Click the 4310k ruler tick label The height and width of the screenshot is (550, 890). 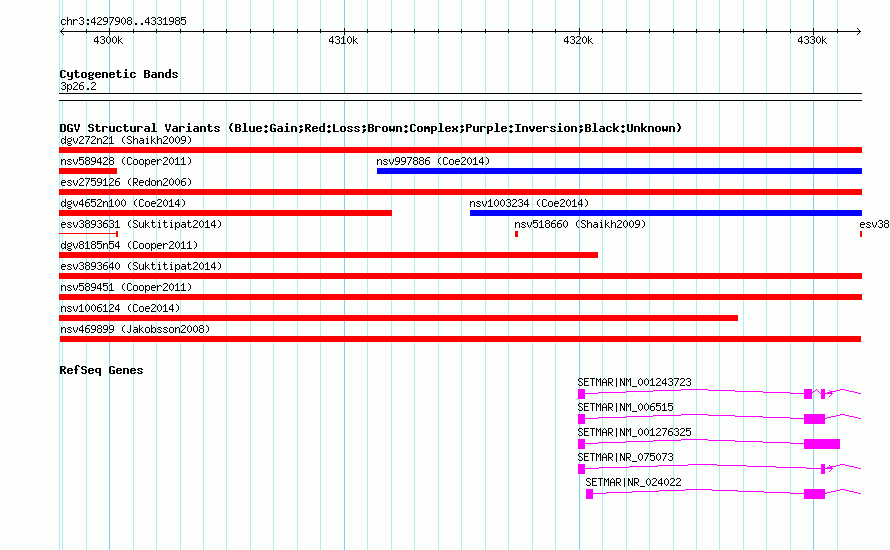(x=343, y=40)
